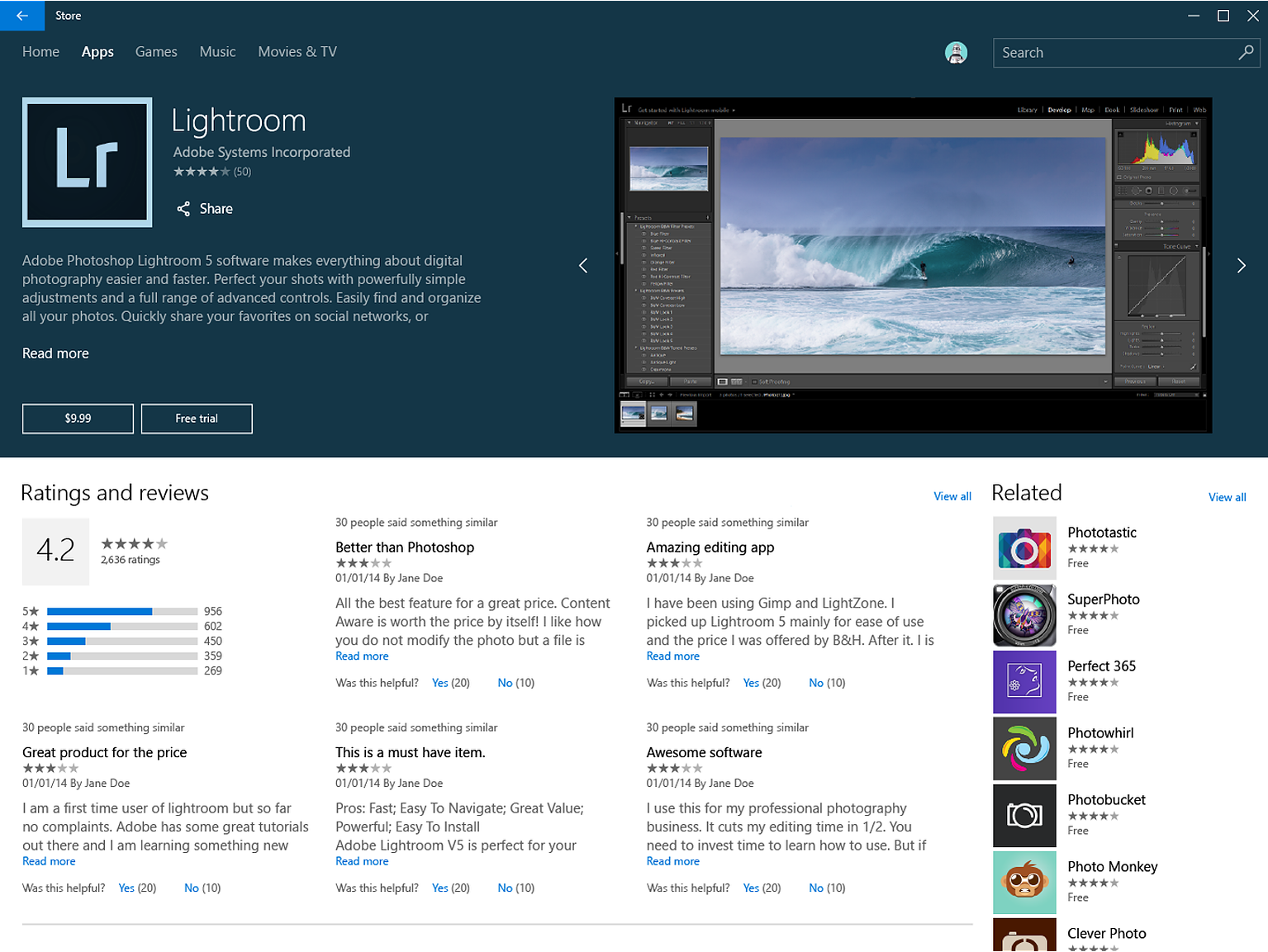The height and width of the screenshot is (952, 1268).
Task: Start the Free trial
Action: pos(197,419)
